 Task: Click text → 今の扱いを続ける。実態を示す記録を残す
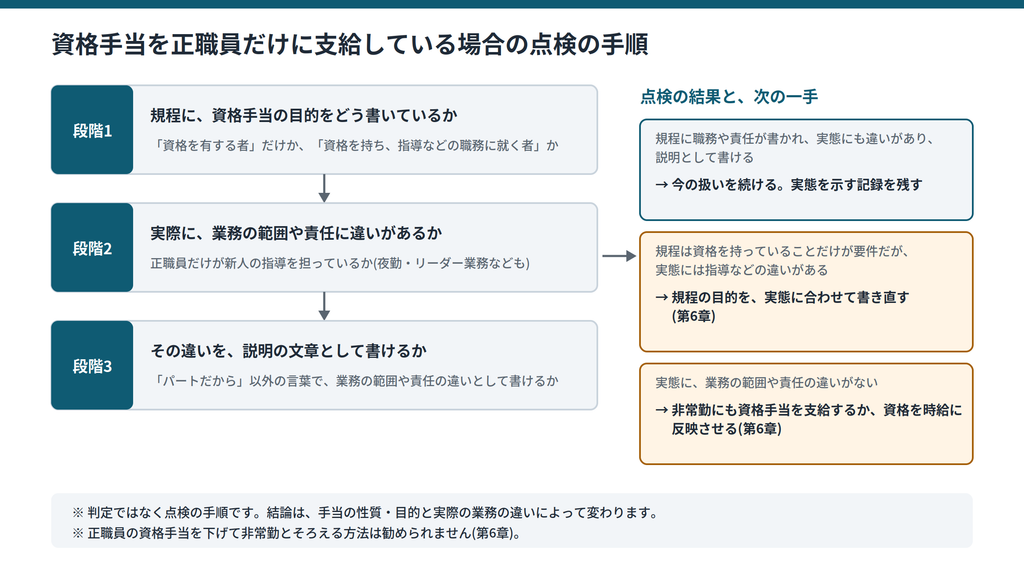pyautogui.click(x=789, y=185)
